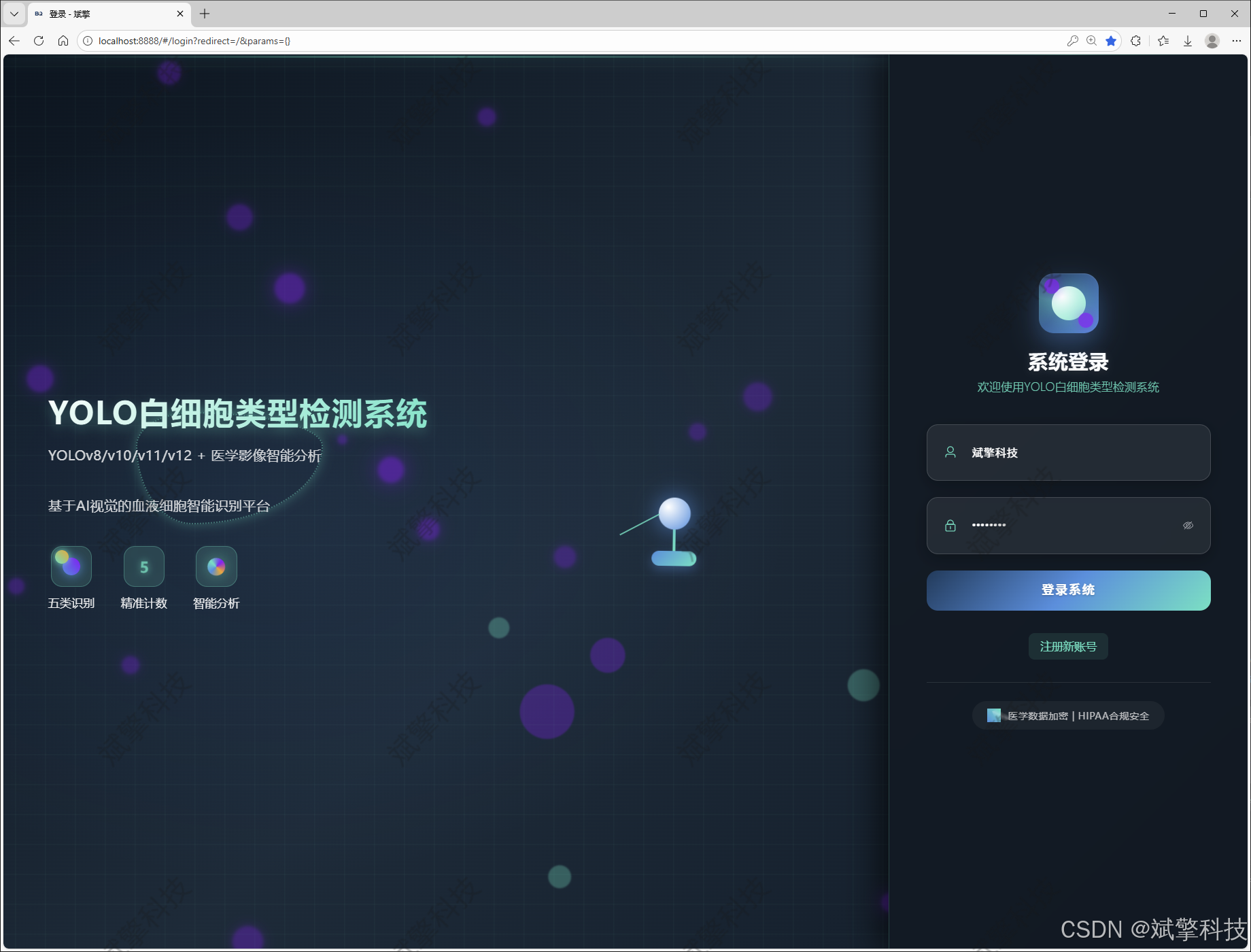Toggle password visibility eye icon
The height and width of the screenshot is (952, 1251).
tap(1188, 526)
